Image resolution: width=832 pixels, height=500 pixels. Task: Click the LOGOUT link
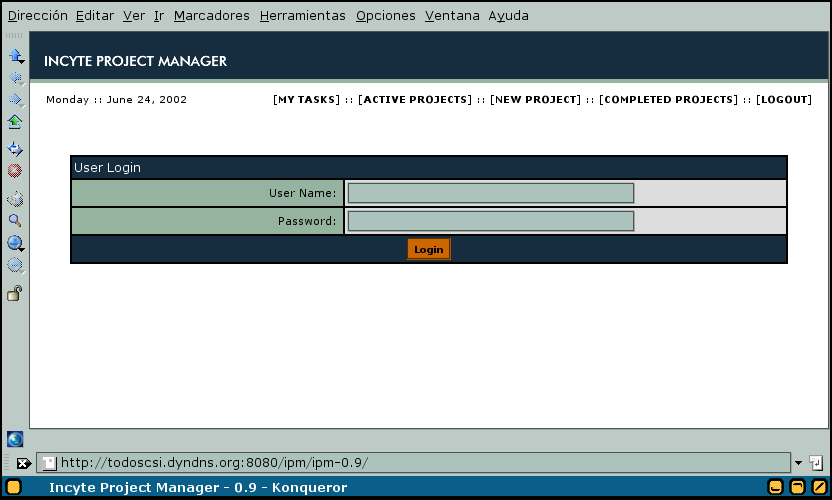point(784,100)
